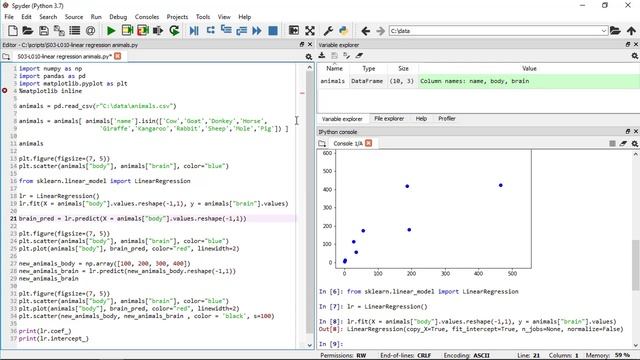Image resolution: width=640 pixels, height=360 pixels.
Task: Click the console vertical scrollbar
Action: [636, 265]
